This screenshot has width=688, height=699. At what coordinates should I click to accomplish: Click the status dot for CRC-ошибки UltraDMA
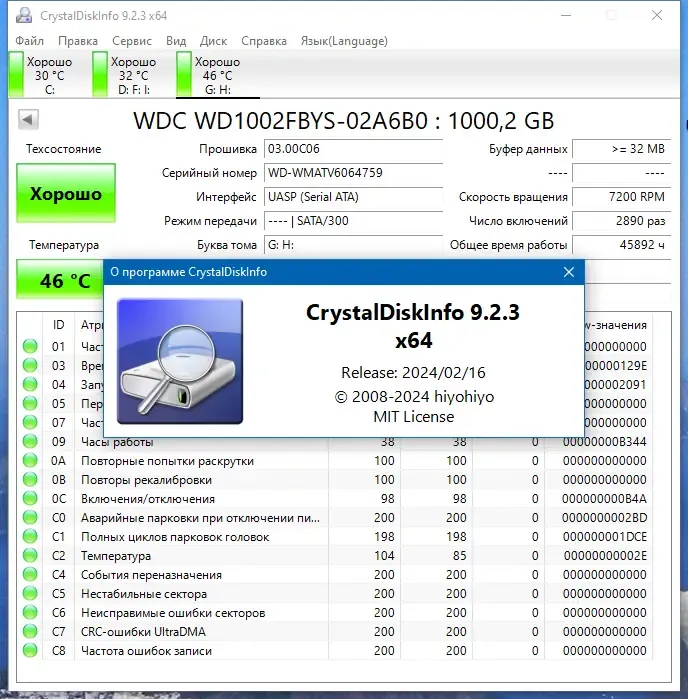30,631
